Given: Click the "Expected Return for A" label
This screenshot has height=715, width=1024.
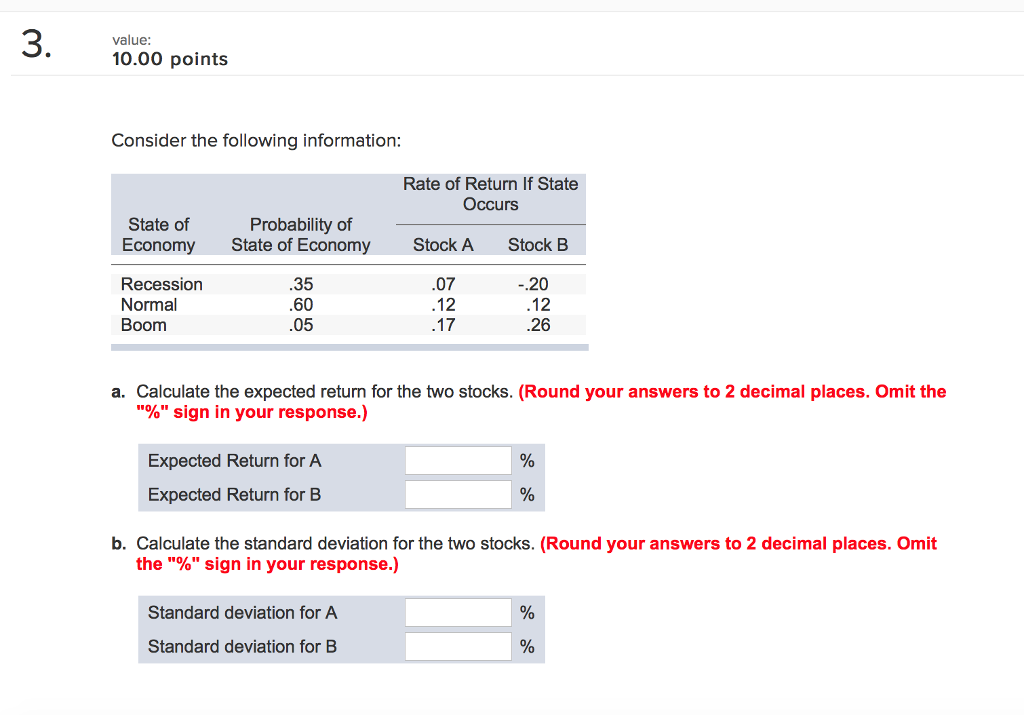Looking at the screenshot, I should pos(234,461).
